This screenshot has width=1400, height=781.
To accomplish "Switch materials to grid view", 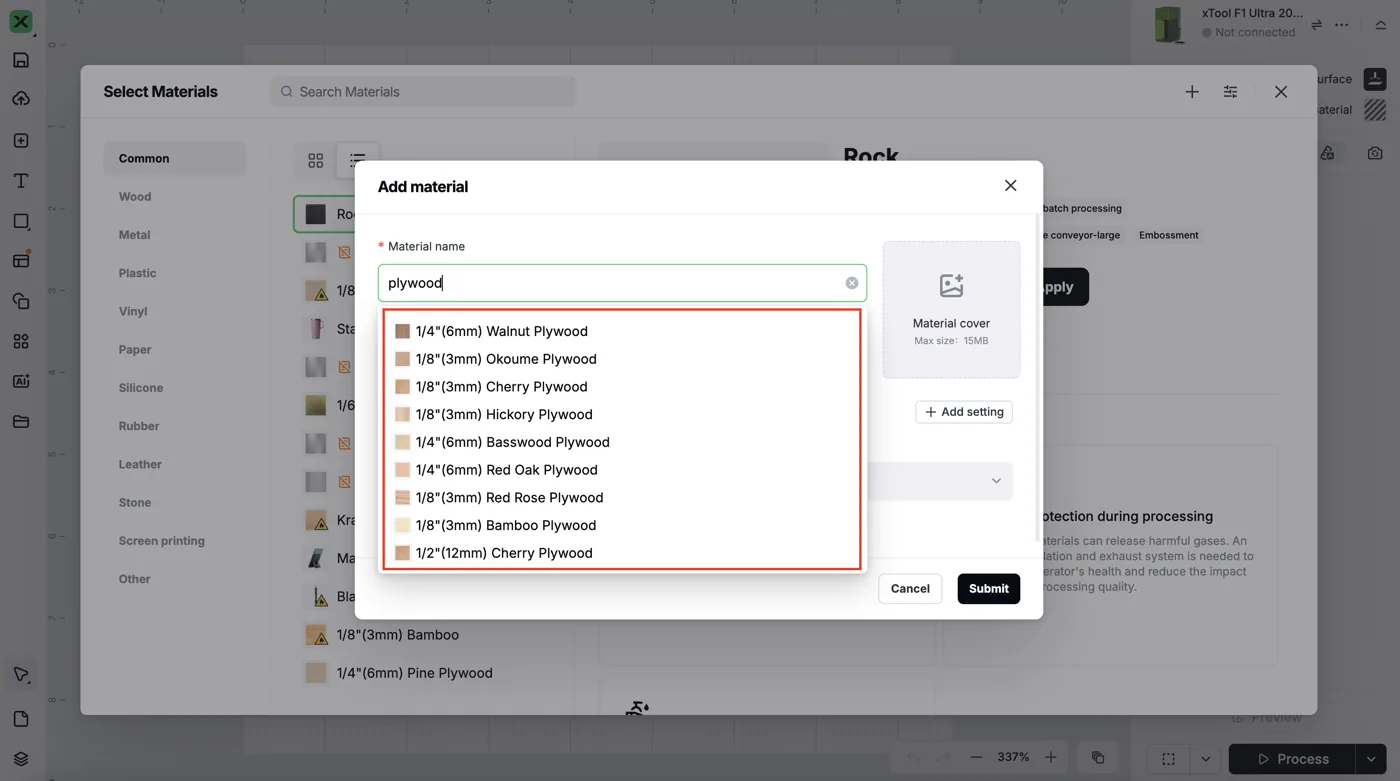I will click(x=316, y=160).
